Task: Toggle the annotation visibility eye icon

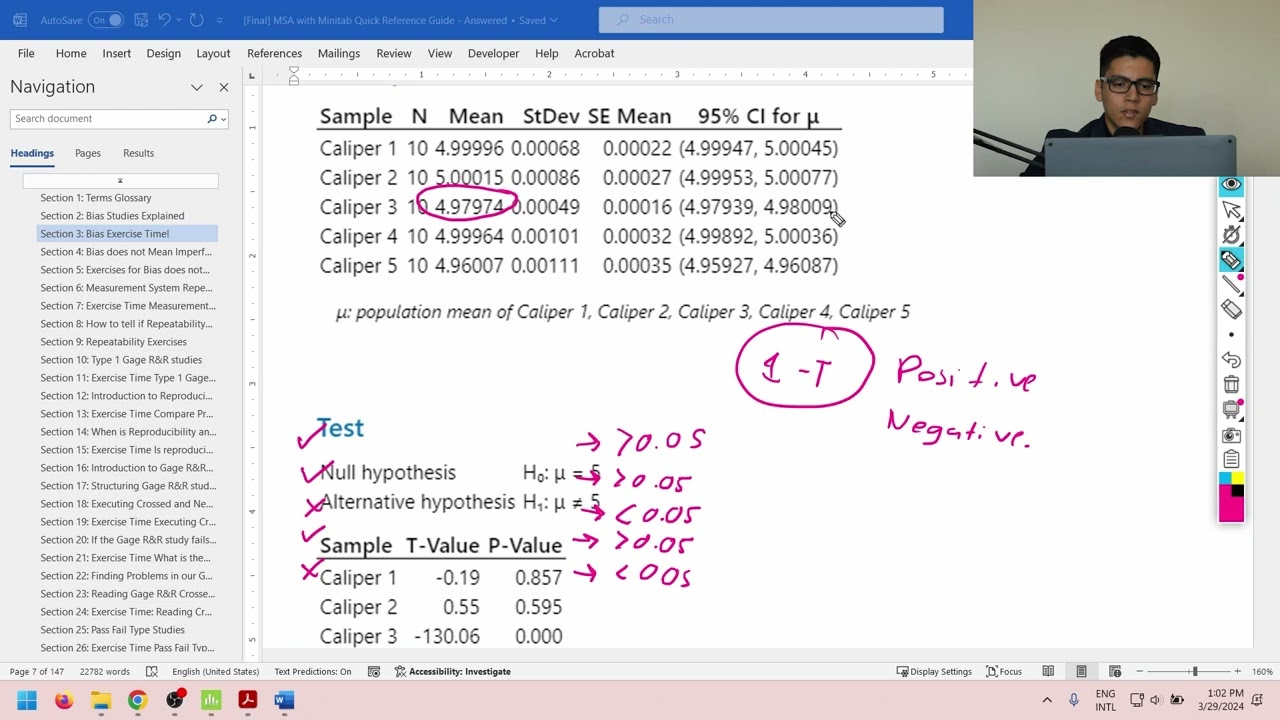Action: 1231,185
